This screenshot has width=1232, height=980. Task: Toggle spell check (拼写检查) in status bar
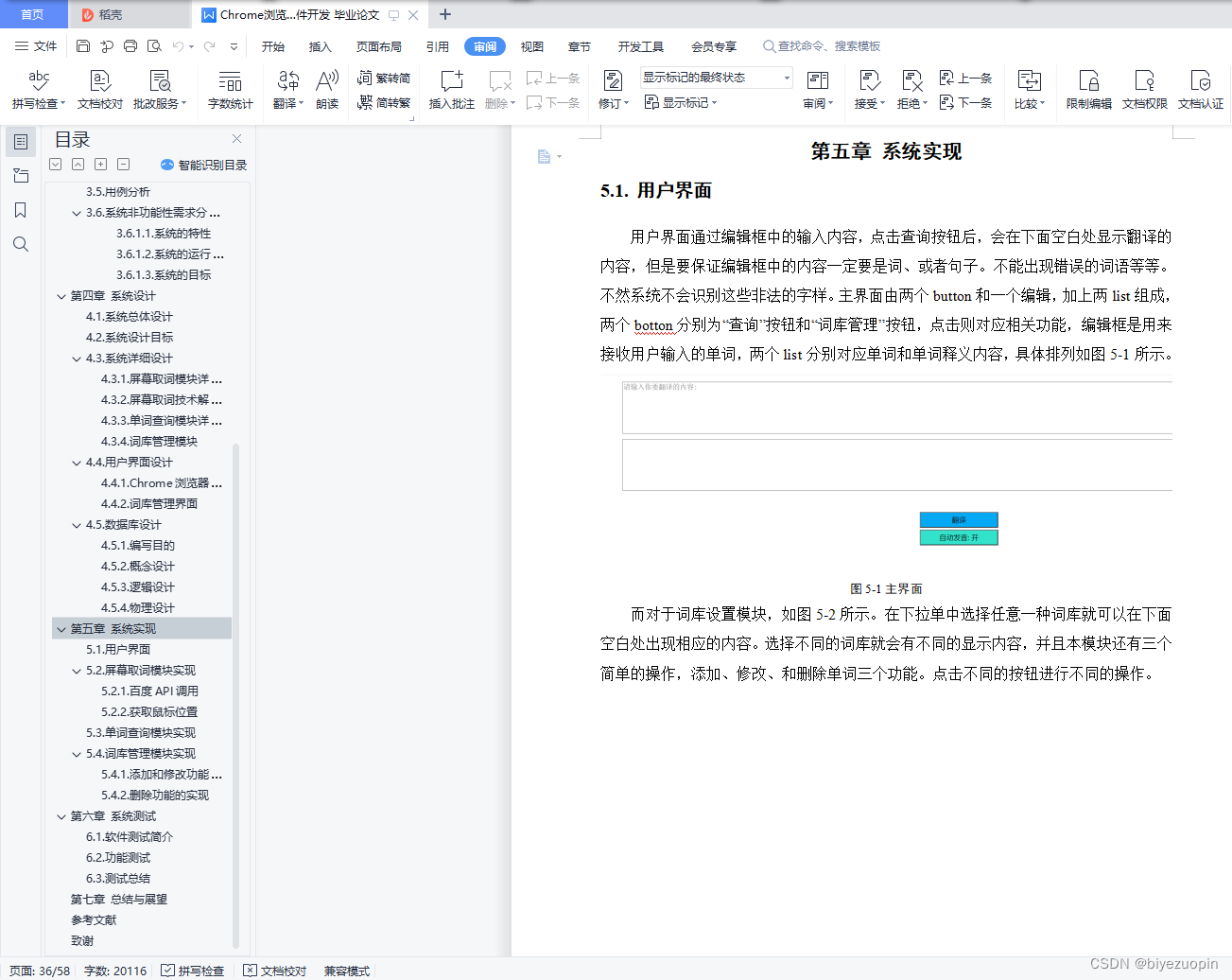193,971
